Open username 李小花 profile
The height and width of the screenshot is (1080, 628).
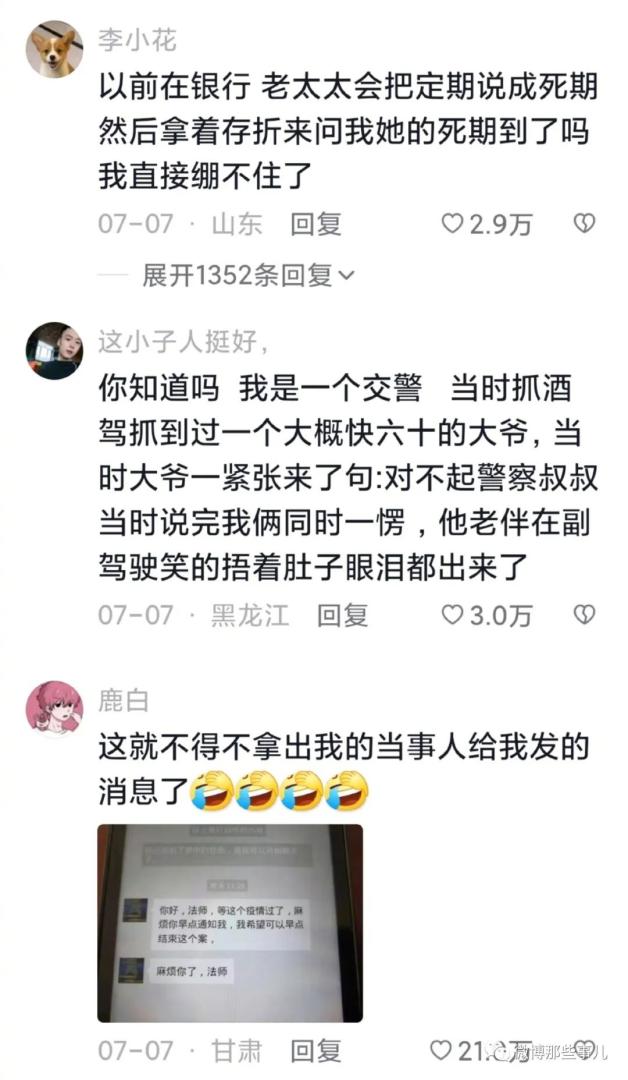tap(137, 41)
